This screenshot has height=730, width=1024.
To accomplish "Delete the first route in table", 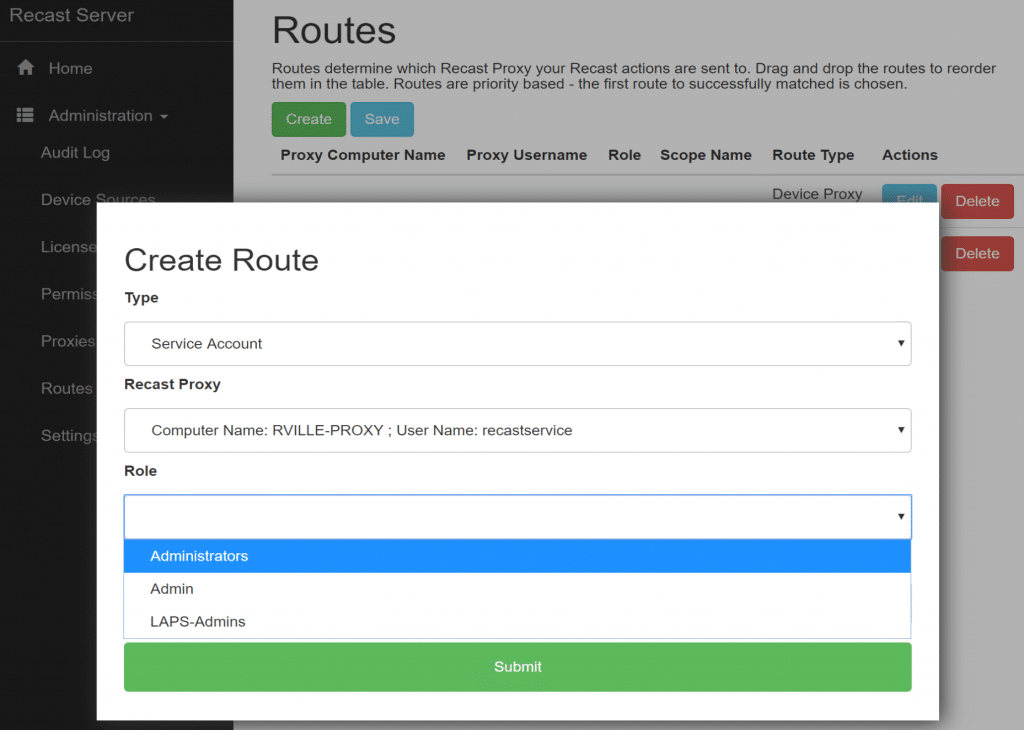I will pos(977,201).
